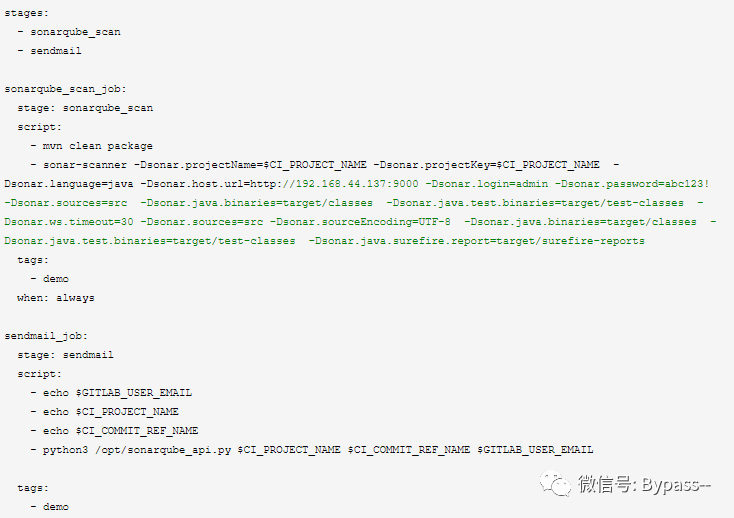Click the -Dsonar.login=admin parameter text
This screenshot has width=734, height=518.
pos(487,184)
